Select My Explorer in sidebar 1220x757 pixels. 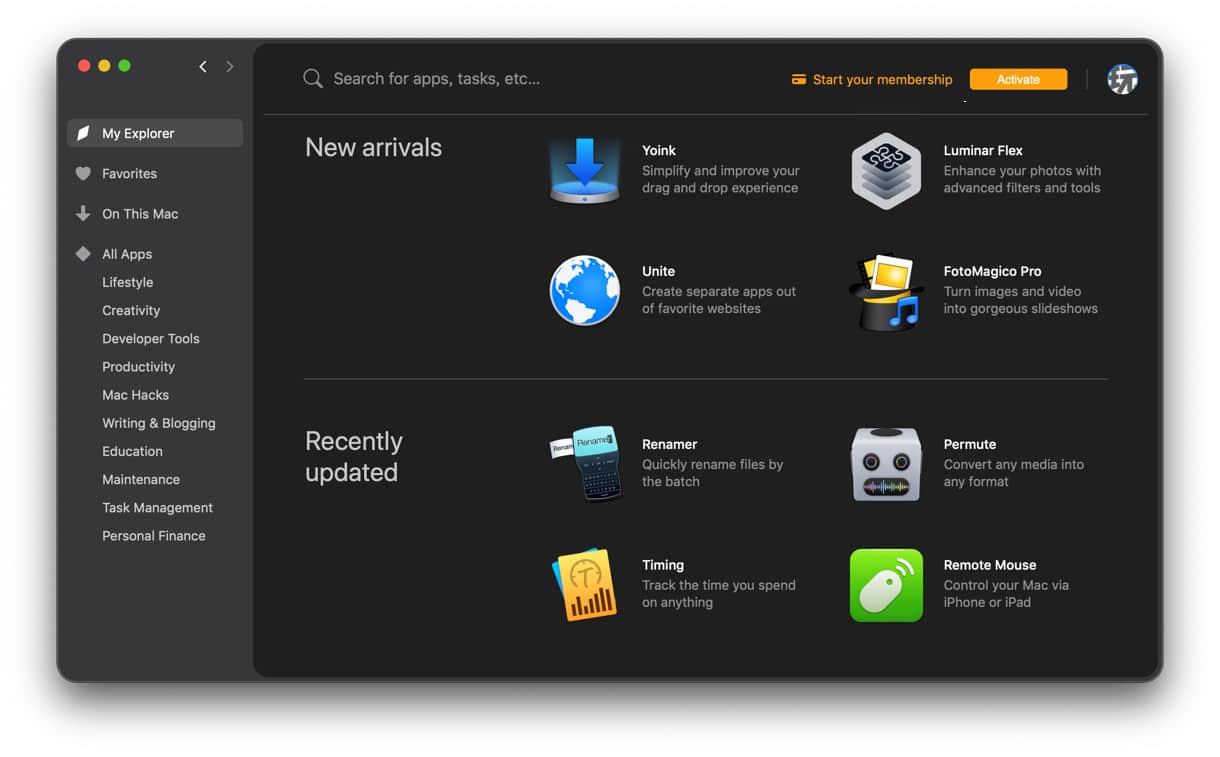click(155, 133)
